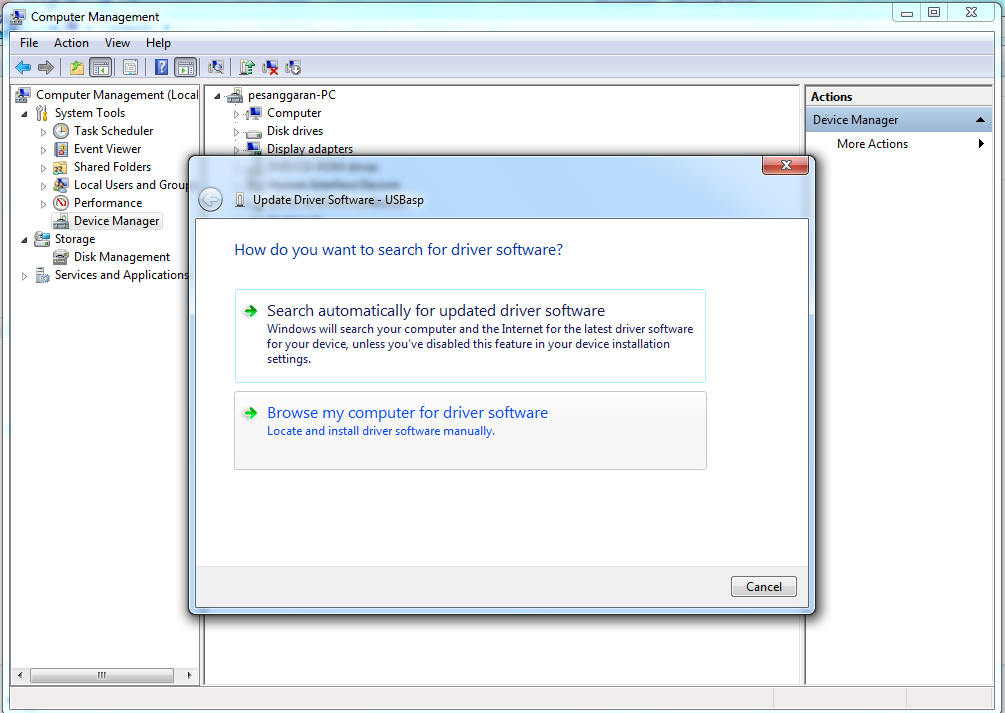The image size is (1005, 713).
Task: Open the View menu
Action: point(117,43)
